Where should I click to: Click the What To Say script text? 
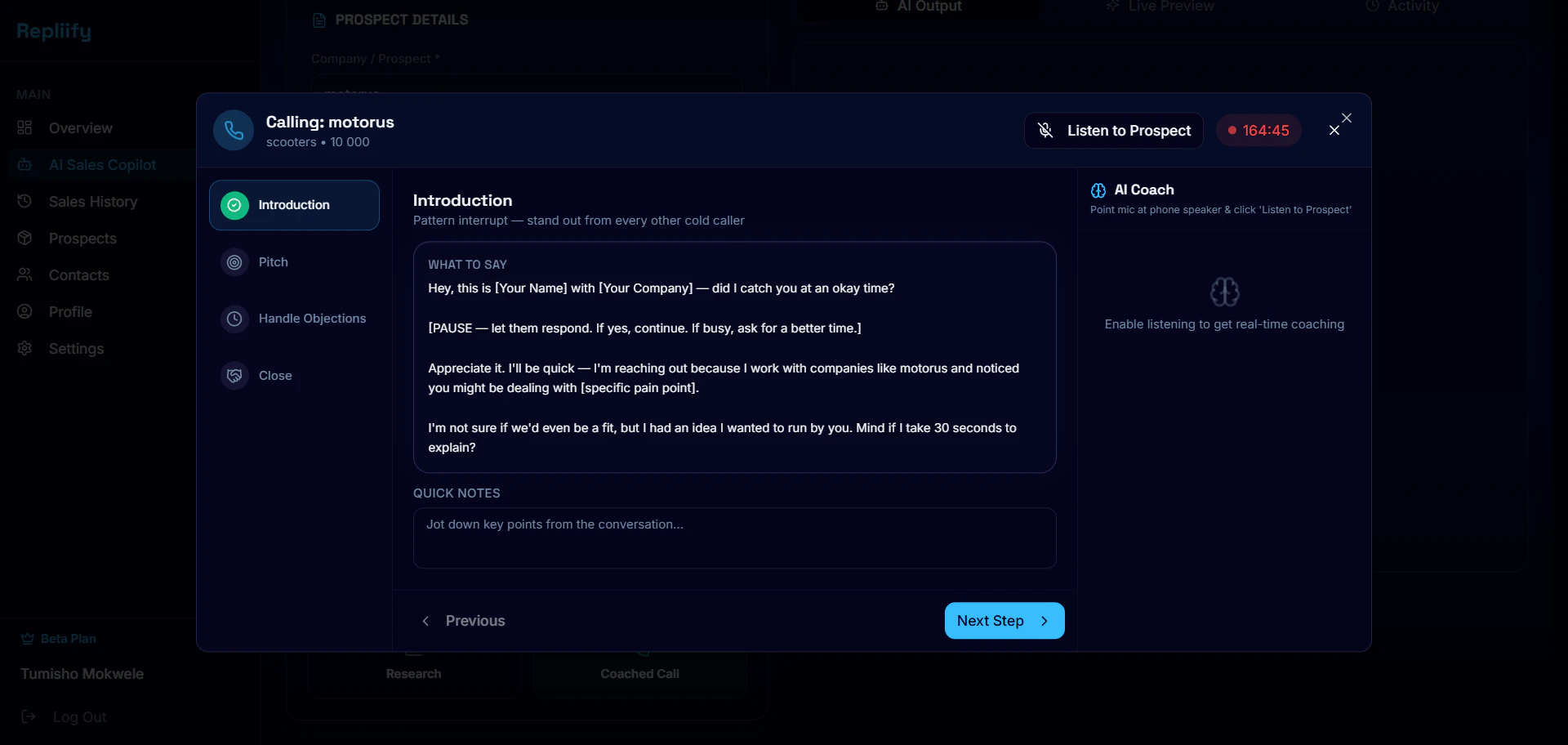click(x=723, y=368)
